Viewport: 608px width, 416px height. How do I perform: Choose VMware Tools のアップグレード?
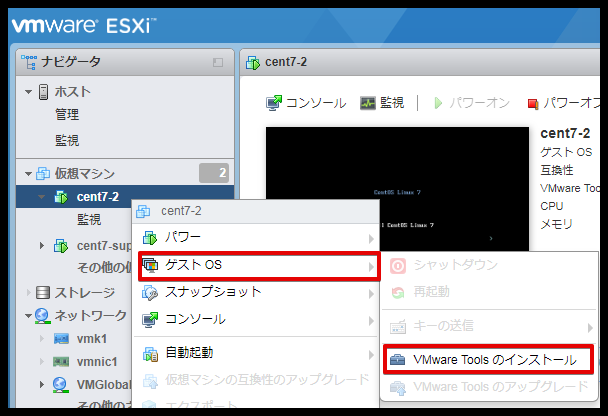click(489, 387)
